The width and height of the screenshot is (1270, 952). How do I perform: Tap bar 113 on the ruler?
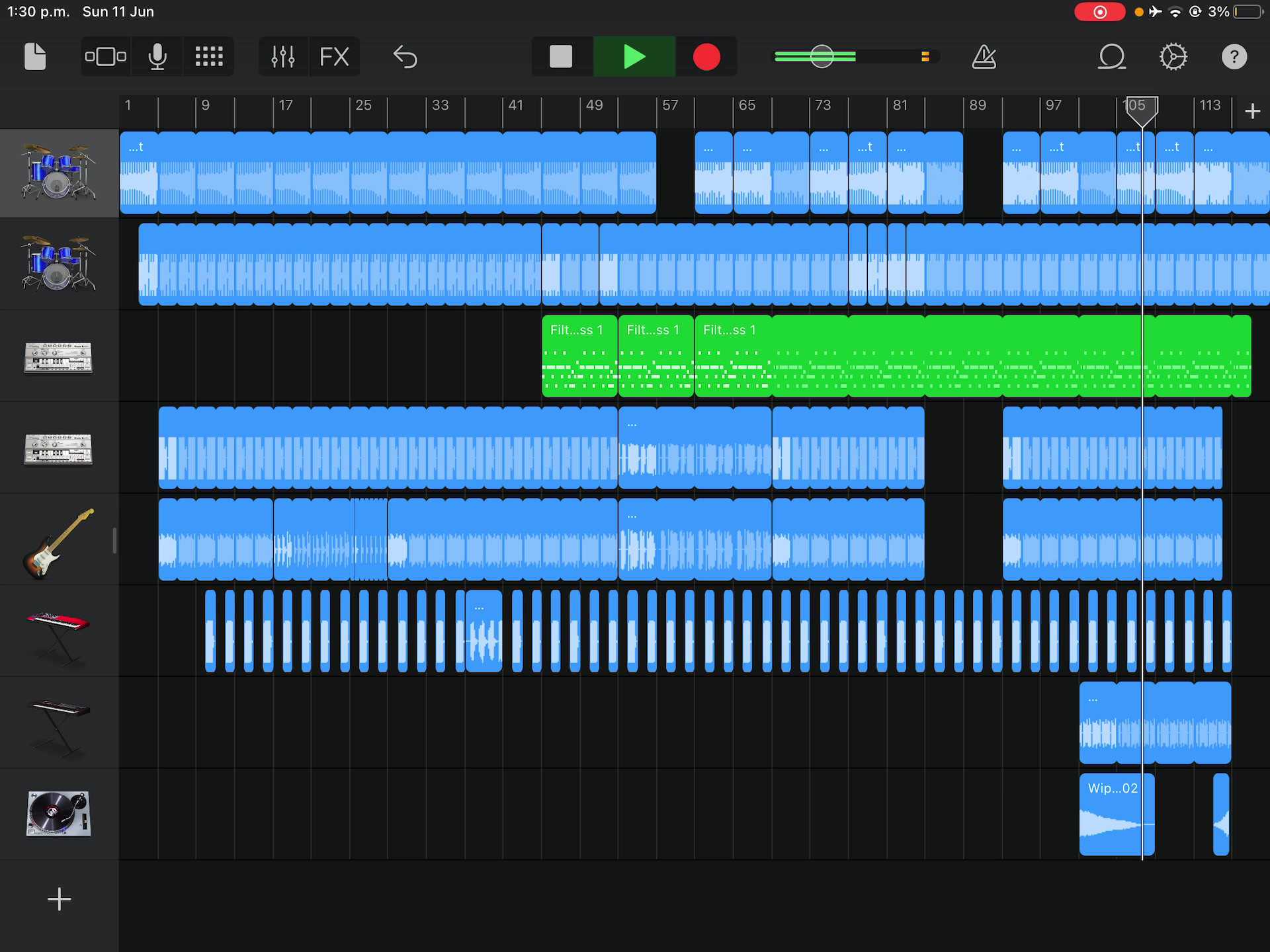pyautogui.click(x=1210, y=105)
